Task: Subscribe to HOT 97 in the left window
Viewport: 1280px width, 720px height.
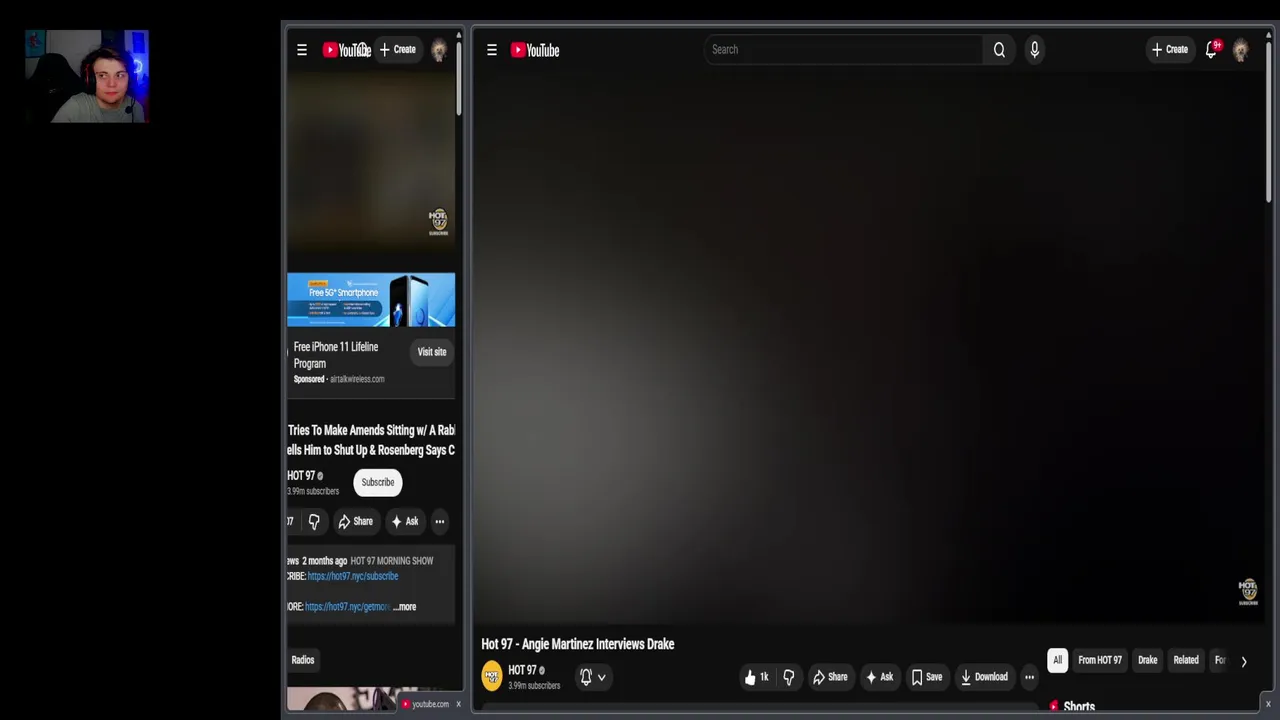Action: click(x=378, y=482)
